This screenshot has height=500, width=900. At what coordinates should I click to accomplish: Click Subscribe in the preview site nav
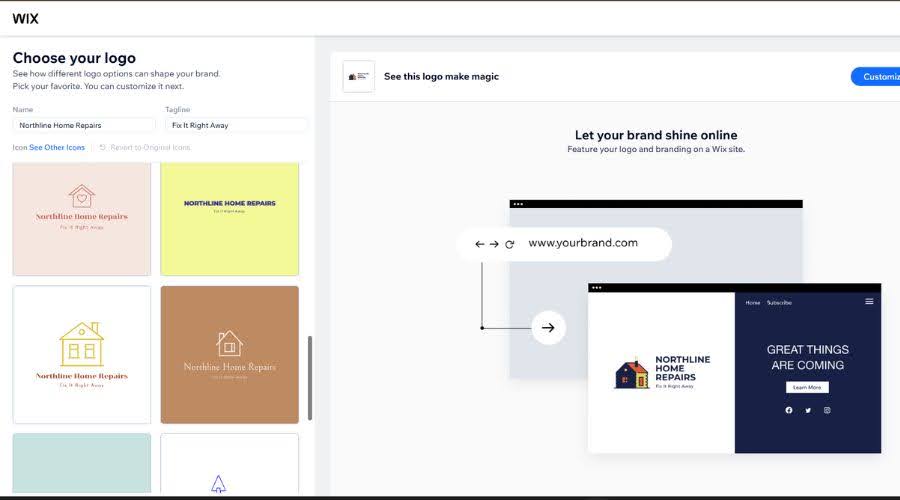[x=779, y=303]
